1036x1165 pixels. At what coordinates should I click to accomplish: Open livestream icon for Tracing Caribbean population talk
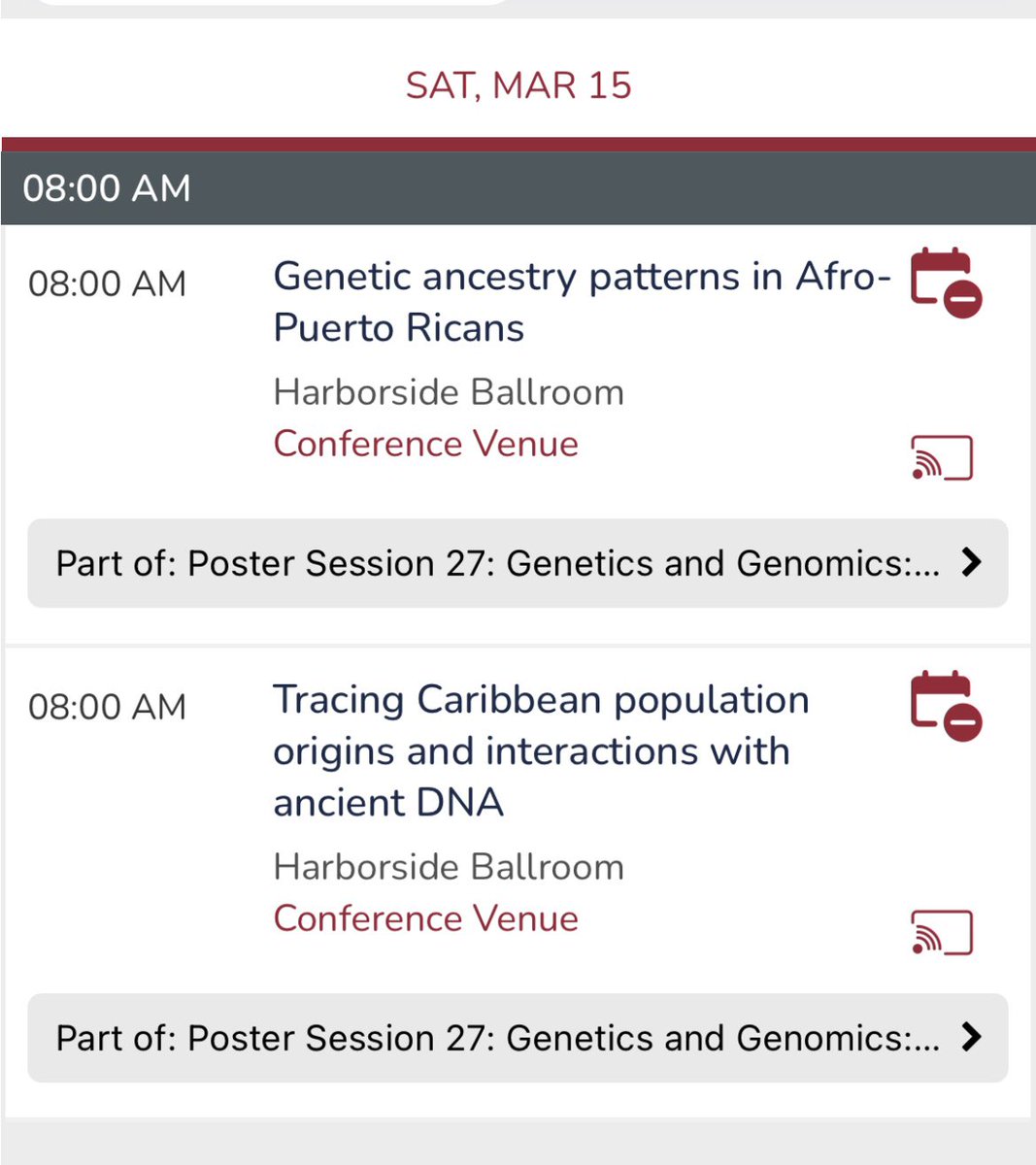pyautogui.click(x=942, y=933)
